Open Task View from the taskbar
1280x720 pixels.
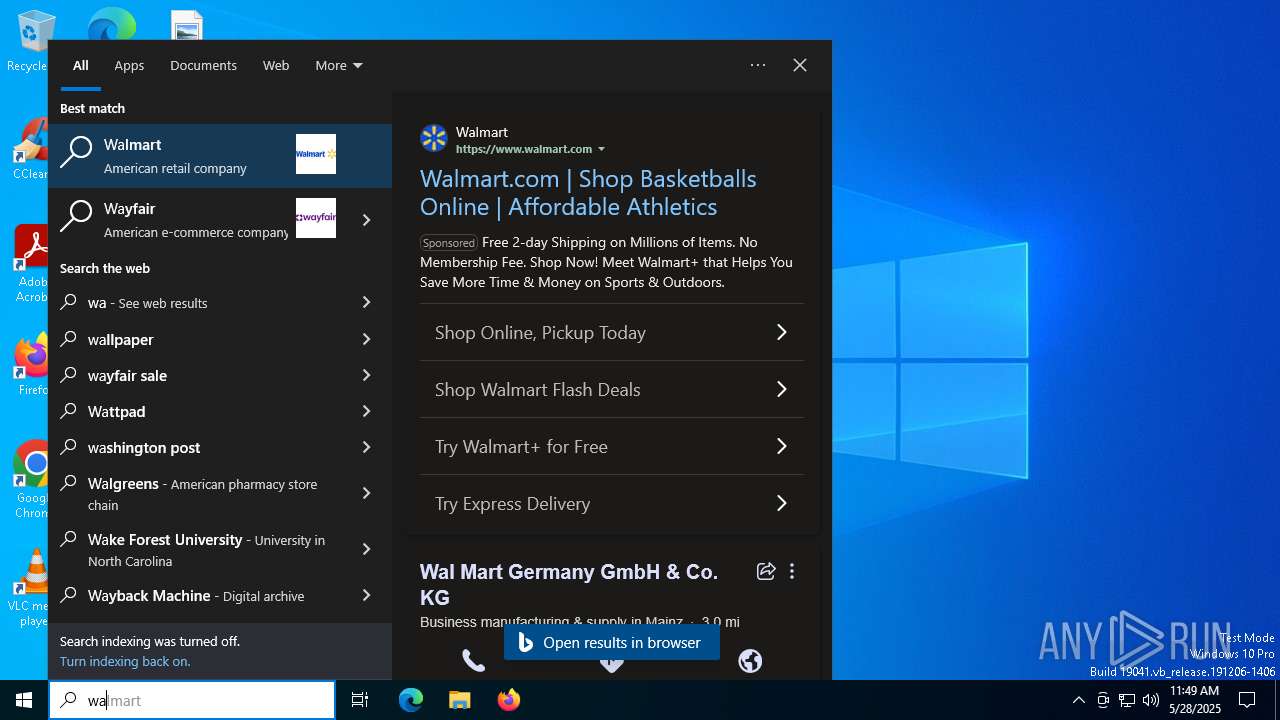click(360, 700)
